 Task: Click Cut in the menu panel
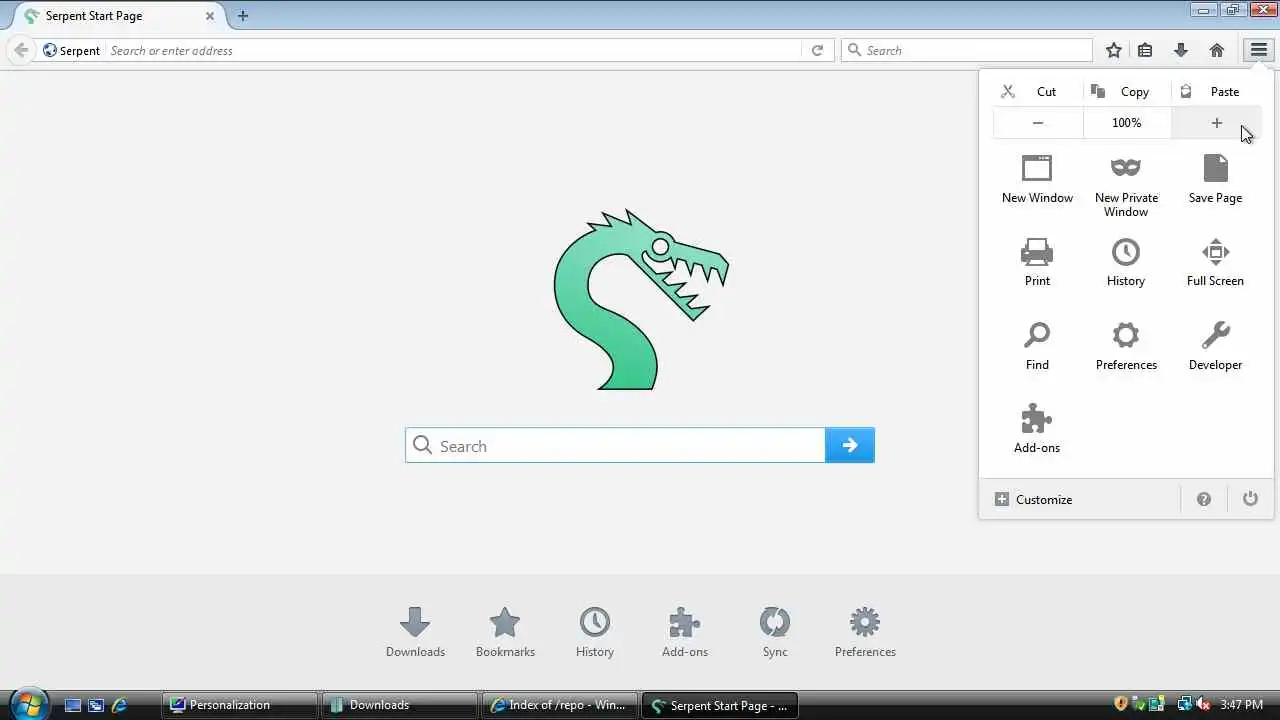(1037, 91)
